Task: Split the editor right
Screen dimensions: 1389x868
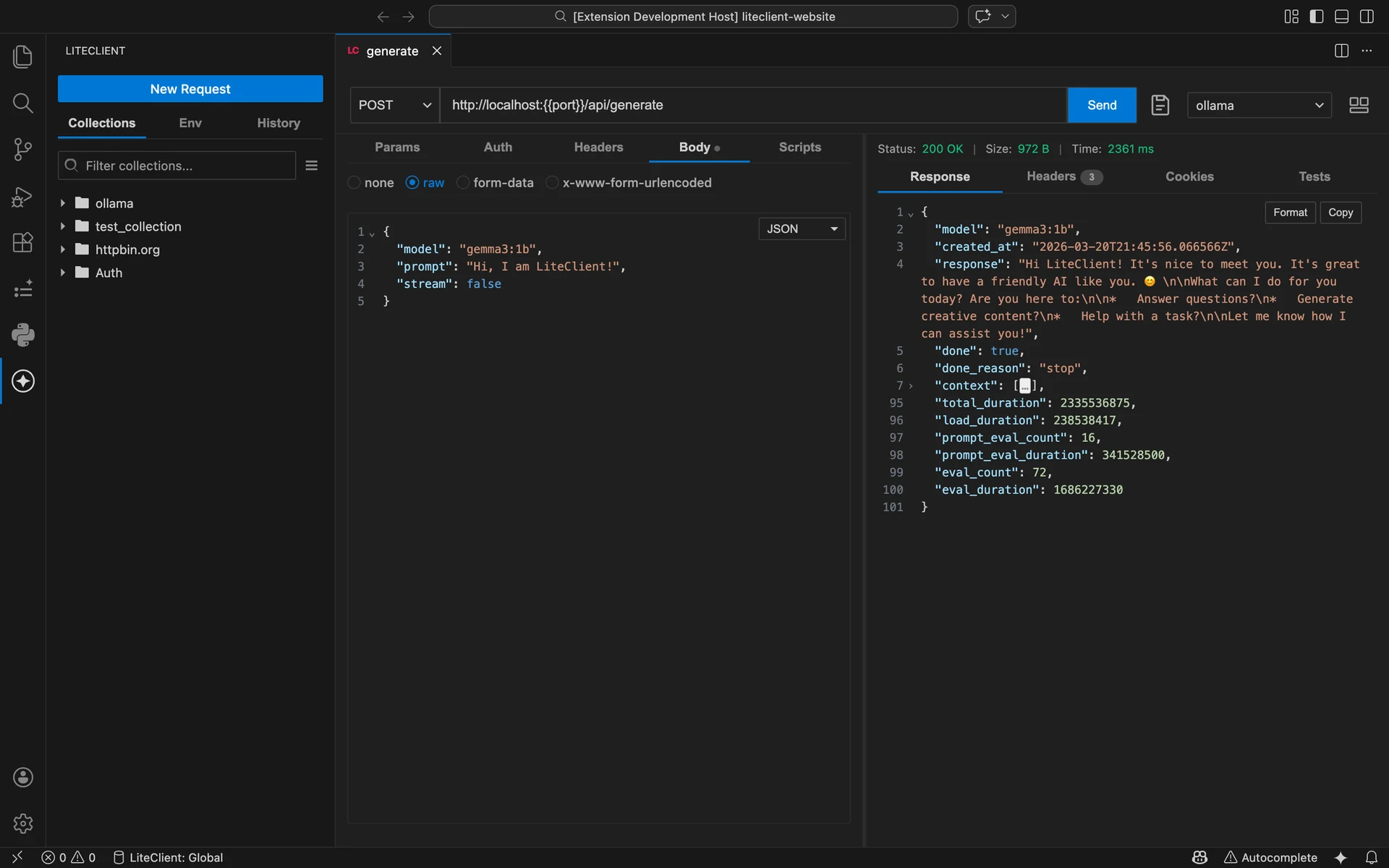Action: (x=1341, y=51)
